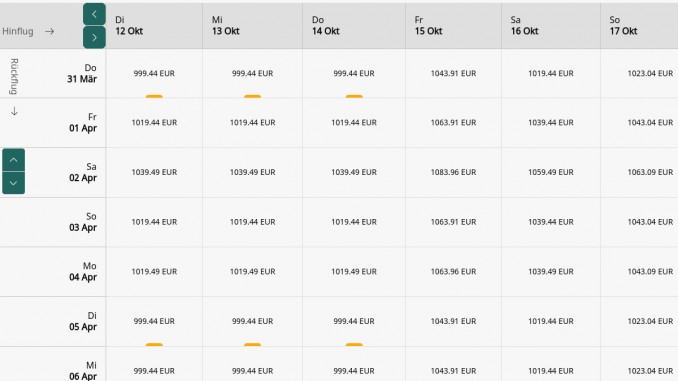
Task: Pick 1019.49 EUR fare for 14 Okt / 04 Apr
Action: 354,272
